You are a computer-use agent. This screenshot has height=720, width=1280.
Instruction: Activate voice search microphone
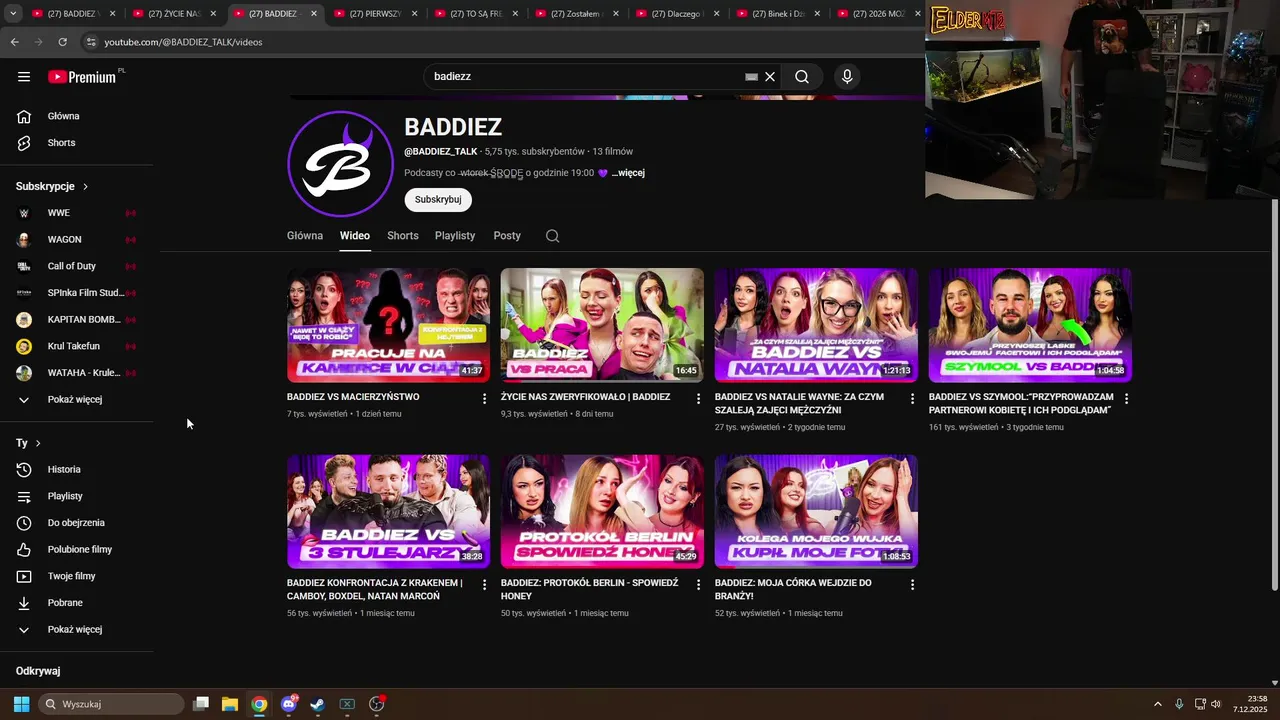click(x=847, y=77)
